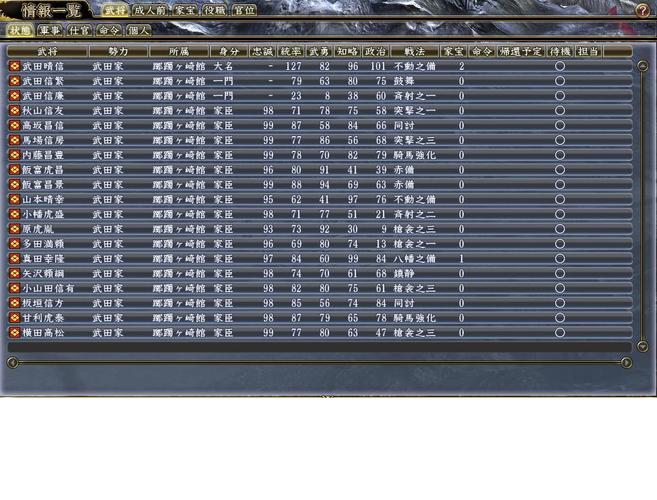
Task: Toggle the standby circle for 甘利虎泰
Action: point(560,318)
